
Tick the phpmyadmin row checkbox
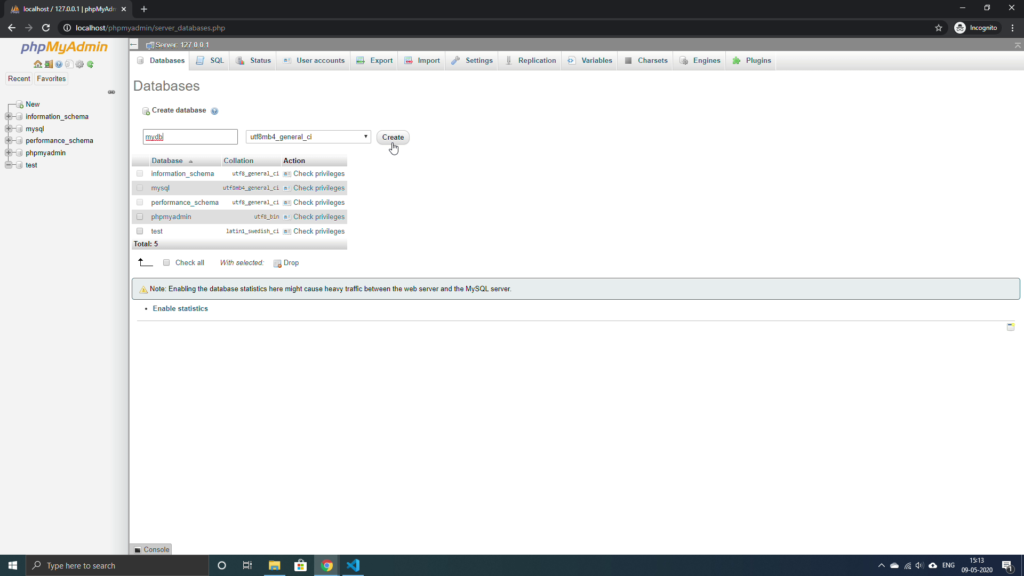[140, 217]
